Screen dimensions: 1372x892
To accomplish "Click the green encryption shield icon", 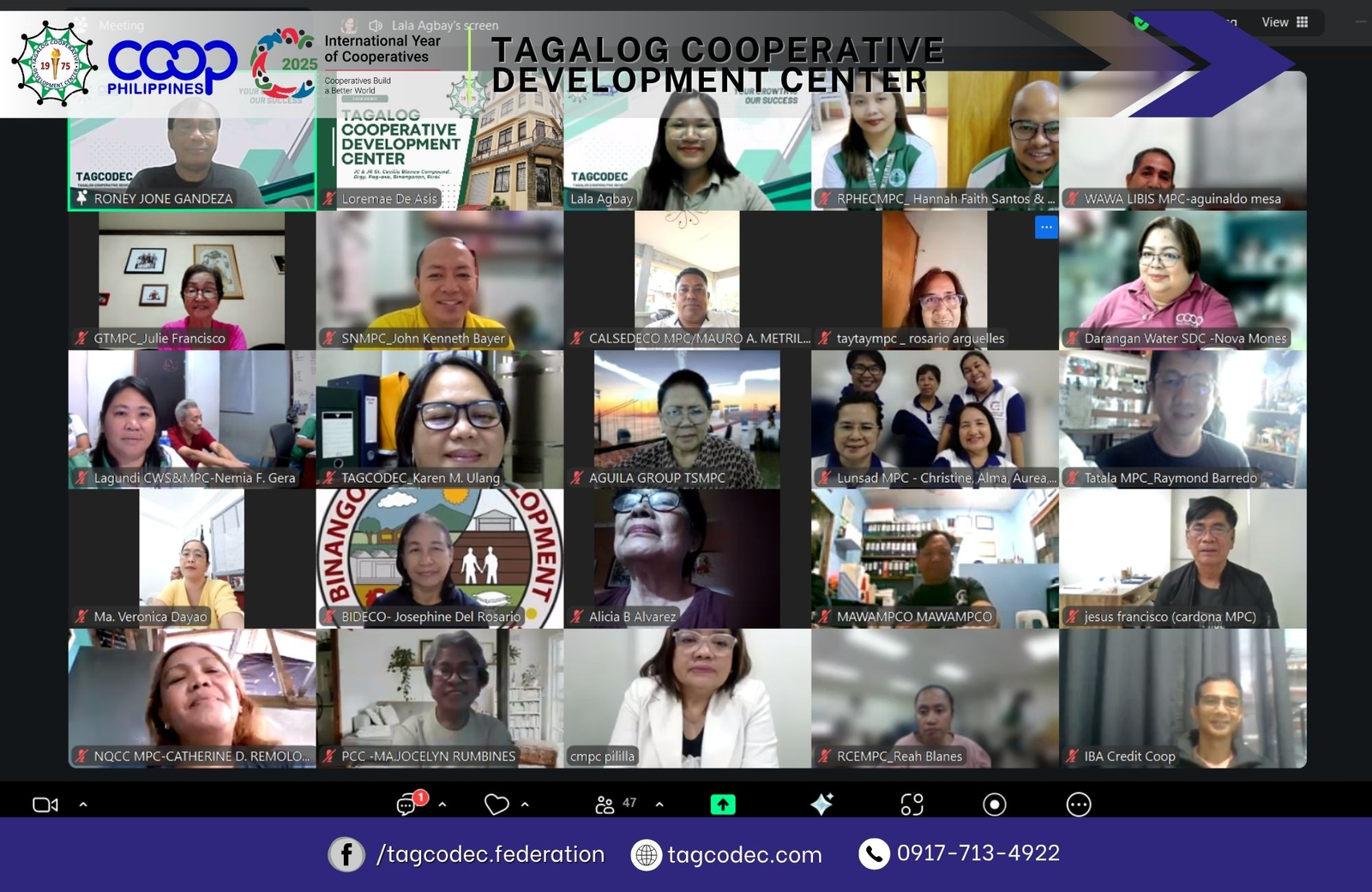I will [1141, 23].
